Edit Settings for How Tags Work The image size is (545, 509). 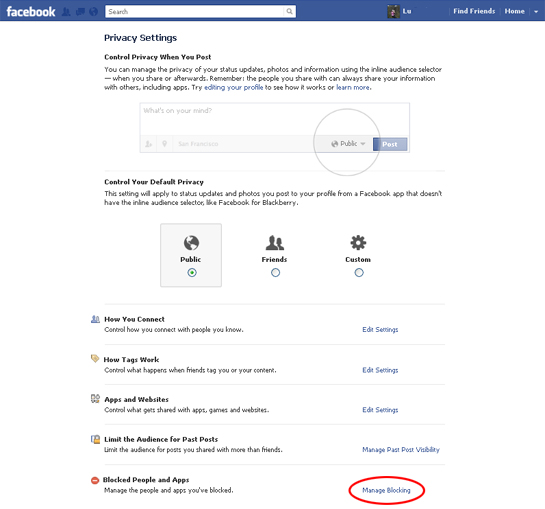pyautogui.click(x=380, y=370)
